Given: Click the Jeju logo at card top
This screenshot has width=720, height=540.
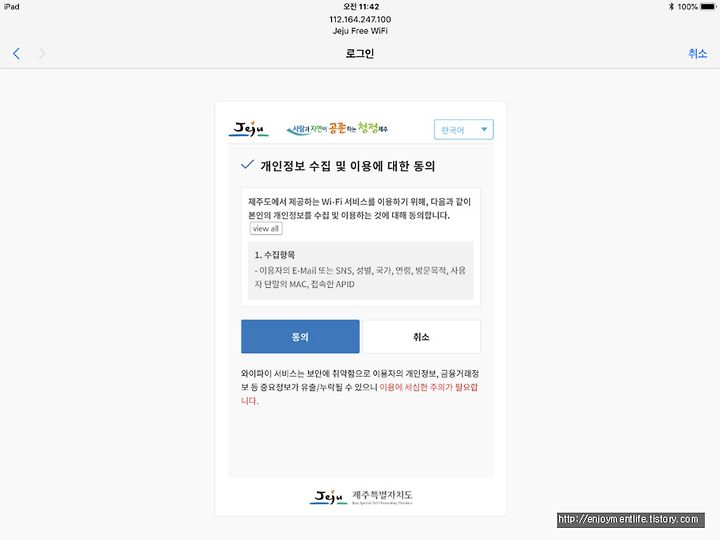Looking at the screenshot, I should click(x=248, y=129).
